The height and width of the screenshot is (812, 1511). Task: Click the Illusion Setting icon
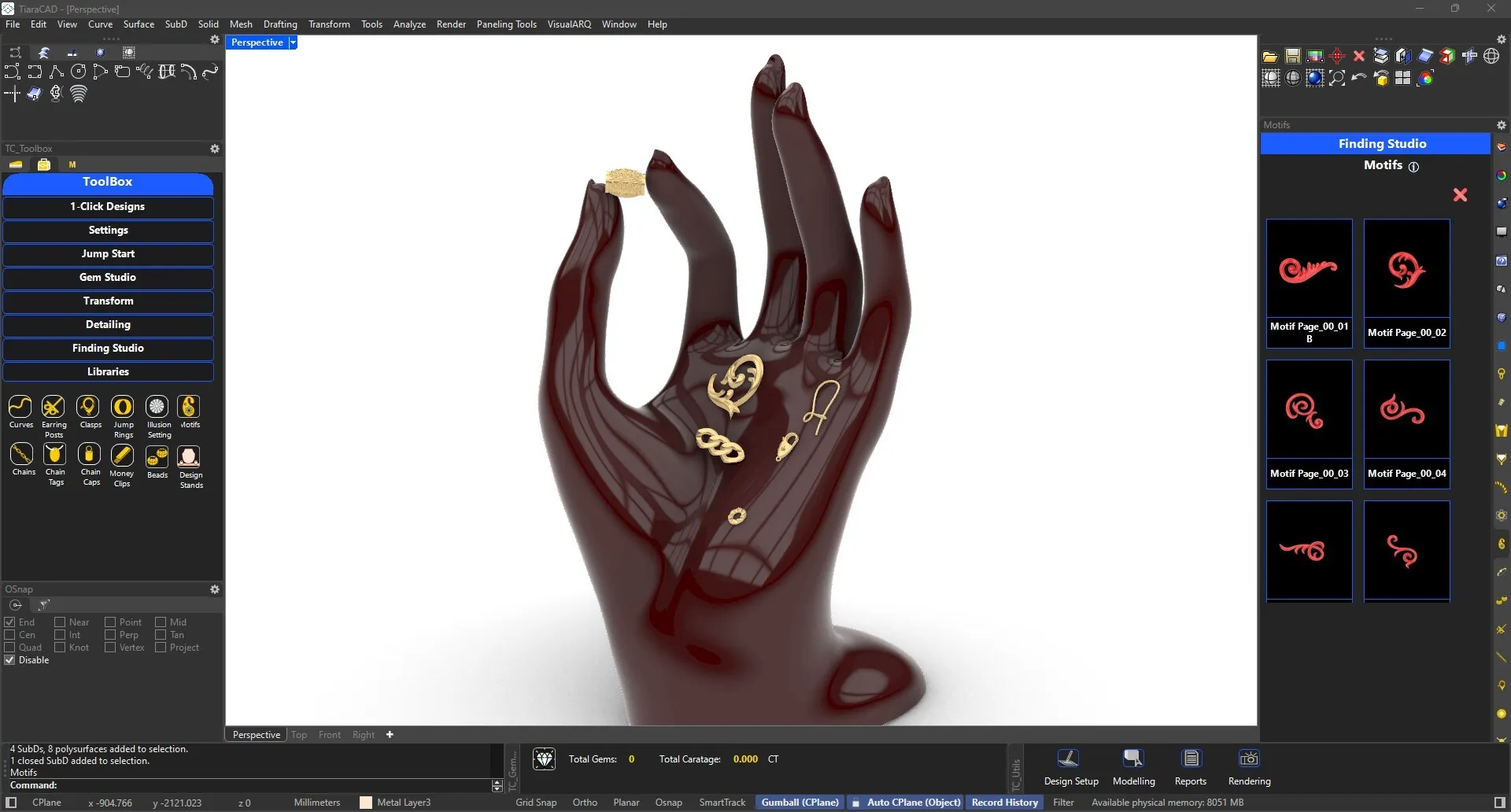pos(157,408)
